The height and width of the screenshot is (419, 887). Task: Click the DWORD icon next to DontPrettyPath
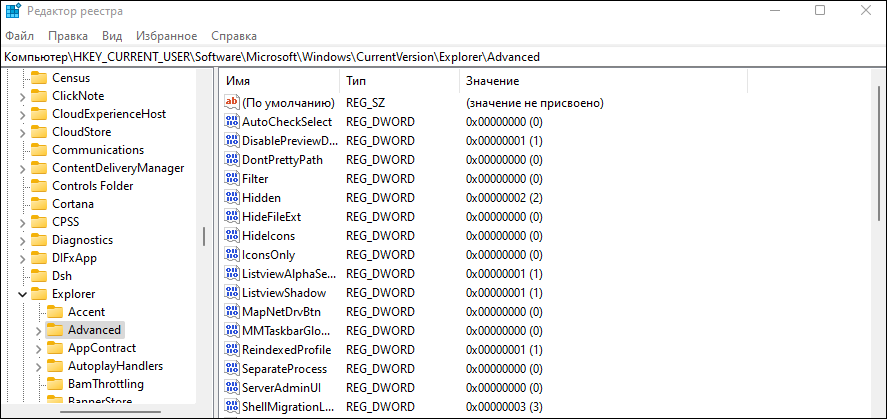(x=232, y=159)
